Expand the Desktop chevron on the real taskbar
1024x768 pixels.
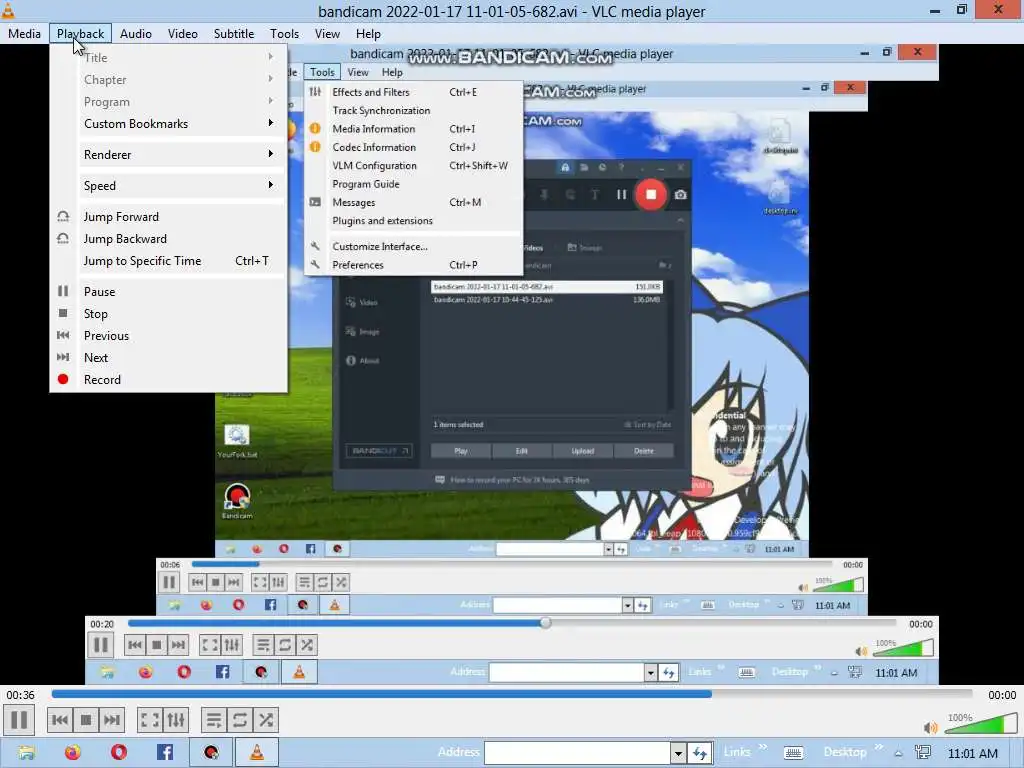click(878, 747)
